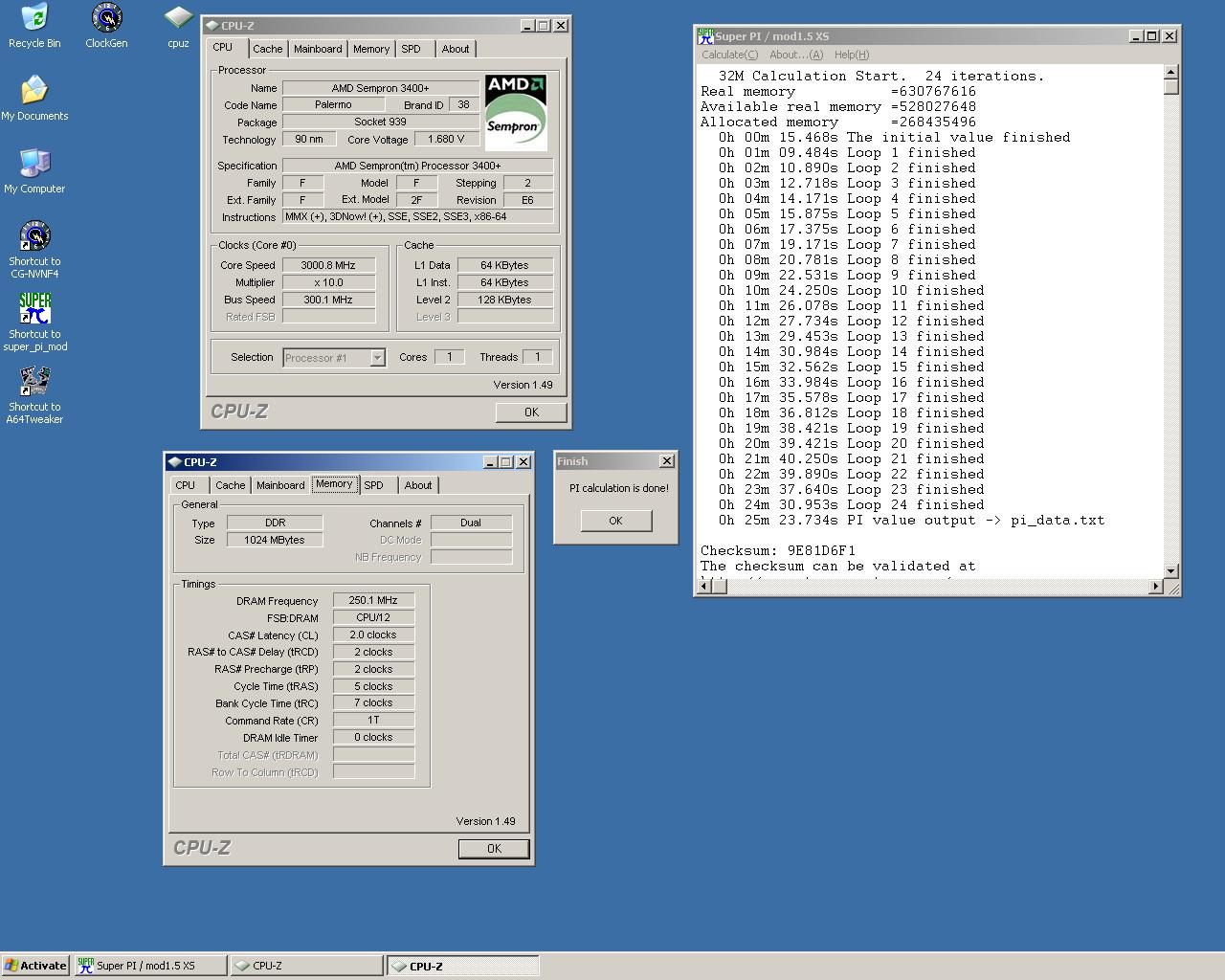The image size is (1225, 980).
Task: Click Checksum 9E81D6F1 line in Super PI
Action: tap(778, 550)
